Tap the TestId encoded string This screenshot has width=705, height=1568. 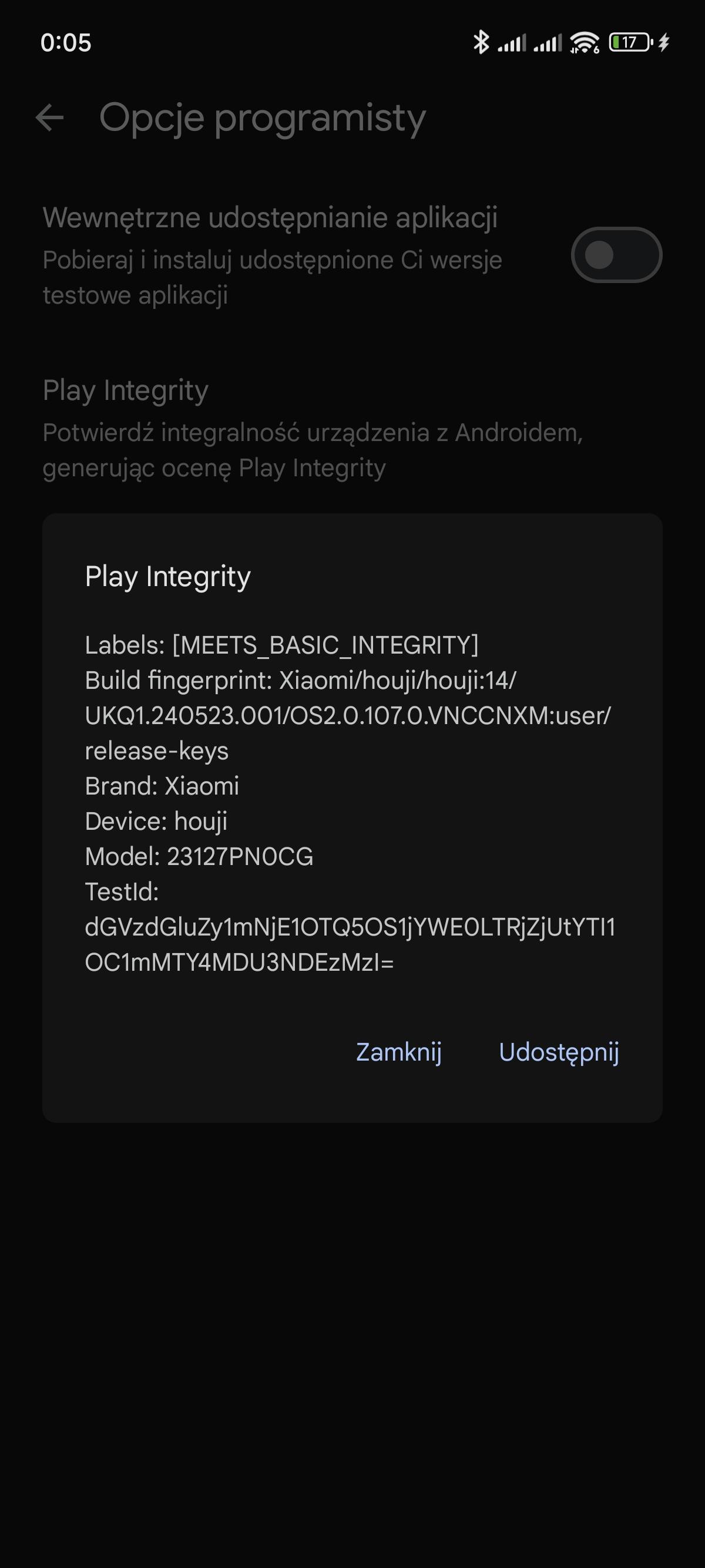(350, 945)
